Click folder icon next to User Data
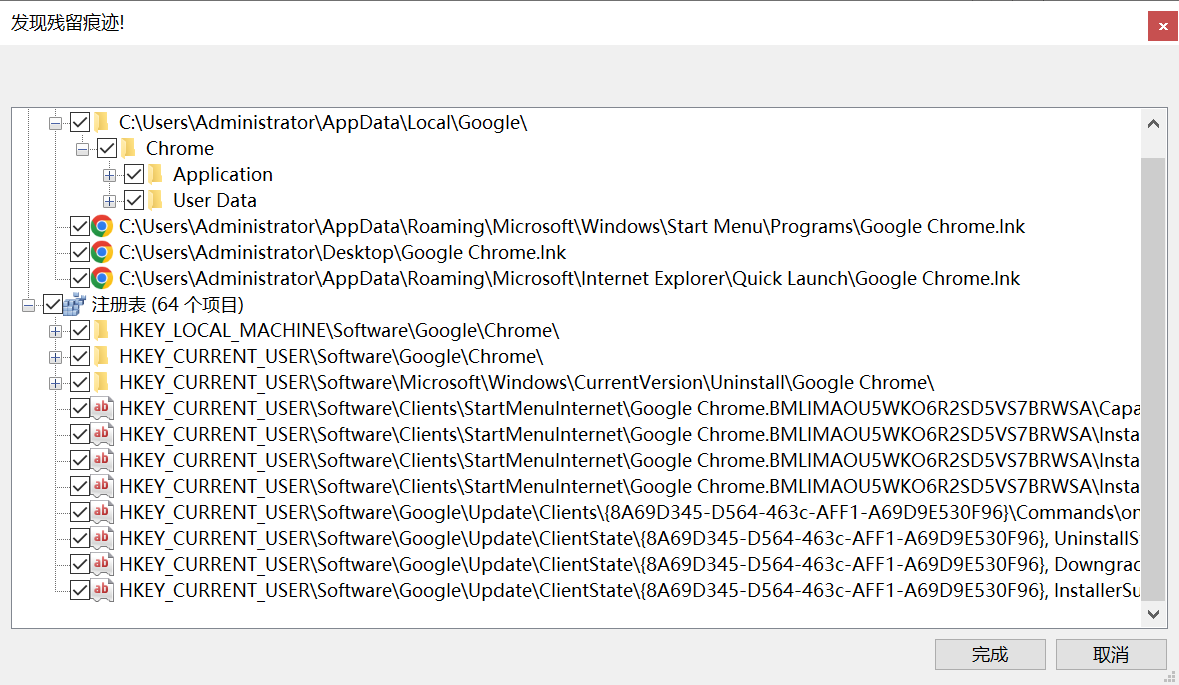The height and width of the screenshot is (685, 1179). (x=156, y=200)
